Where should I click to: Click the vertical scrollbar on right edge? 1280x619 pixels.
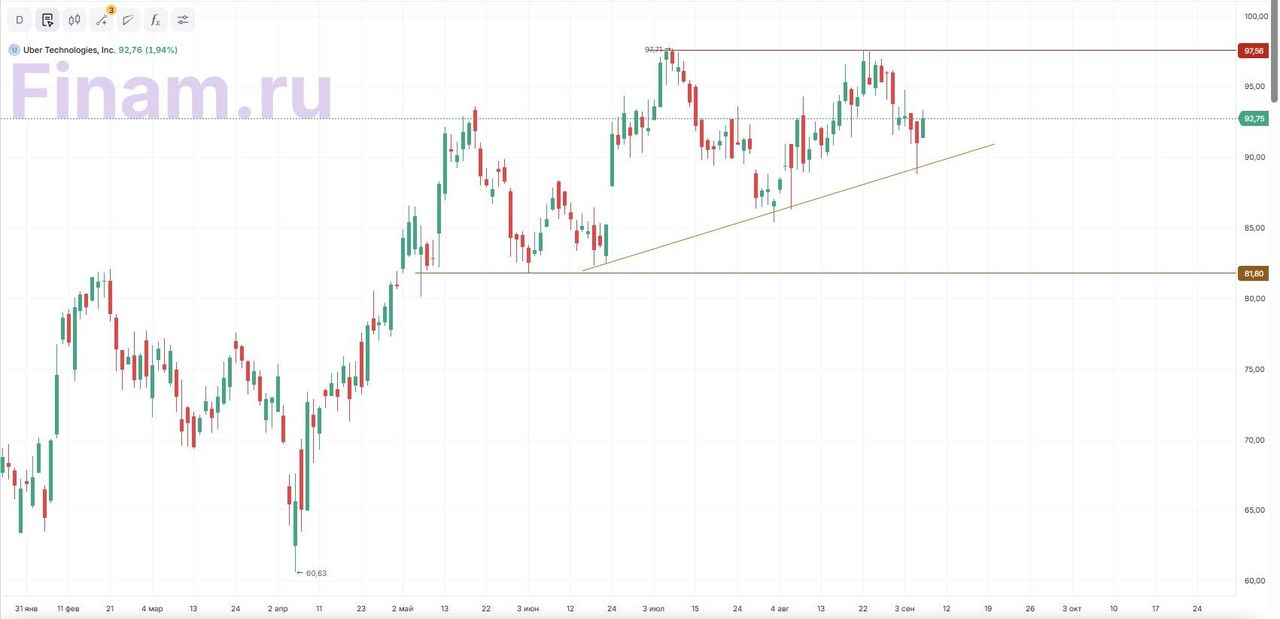pyautogui.click(x=1275, y=50)
